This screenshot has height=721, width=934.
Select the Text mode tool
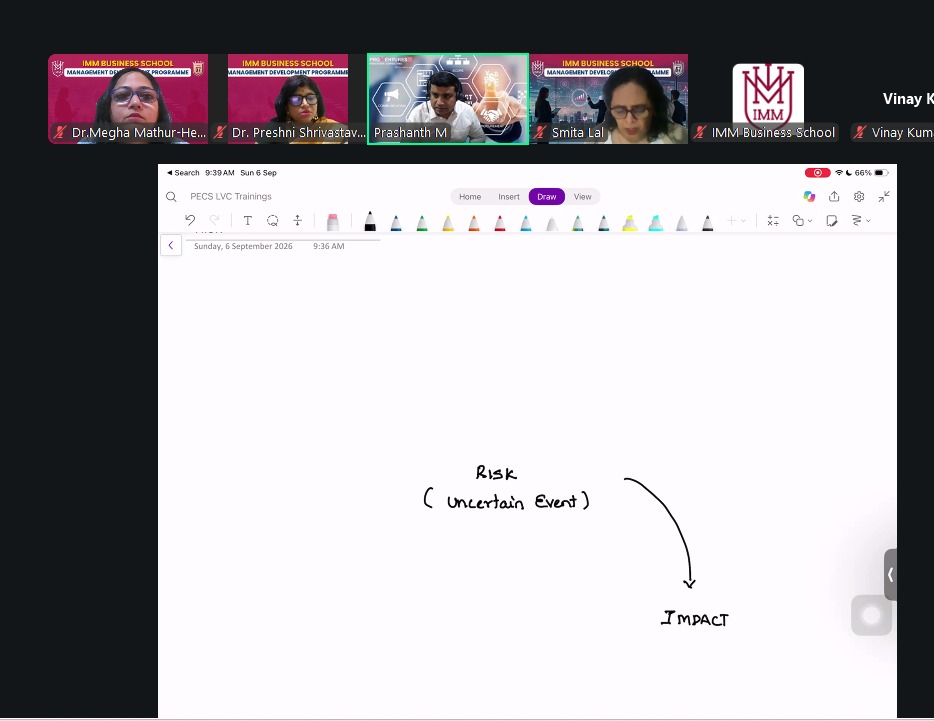tap(248, 220)
